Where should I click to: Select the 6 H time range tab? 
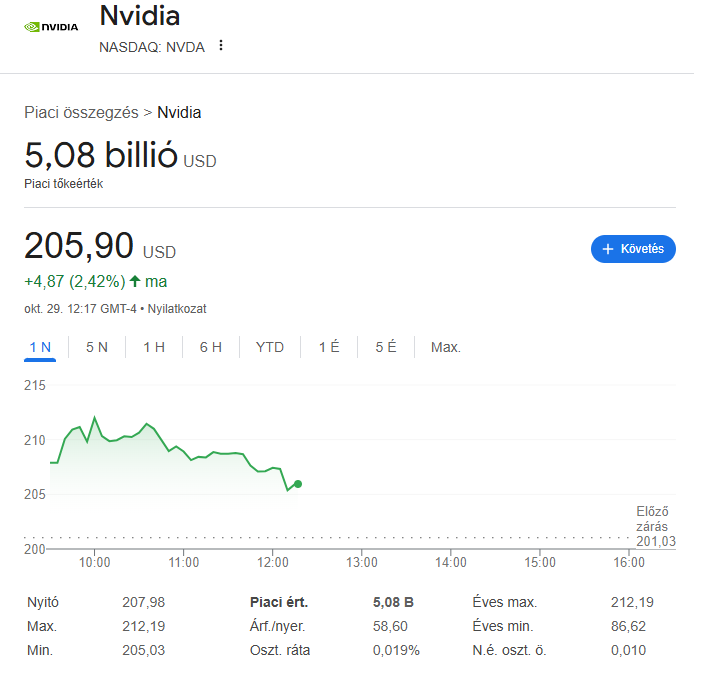pos(210,347)
